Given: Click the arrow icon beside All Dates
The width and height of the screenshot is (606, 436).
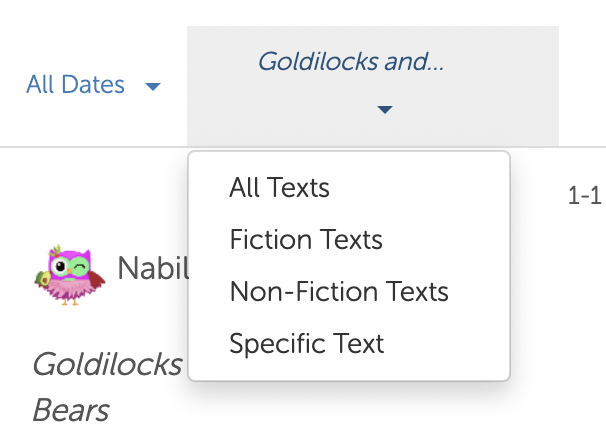Looking at the screenshot, I should (x=153, y=87).
